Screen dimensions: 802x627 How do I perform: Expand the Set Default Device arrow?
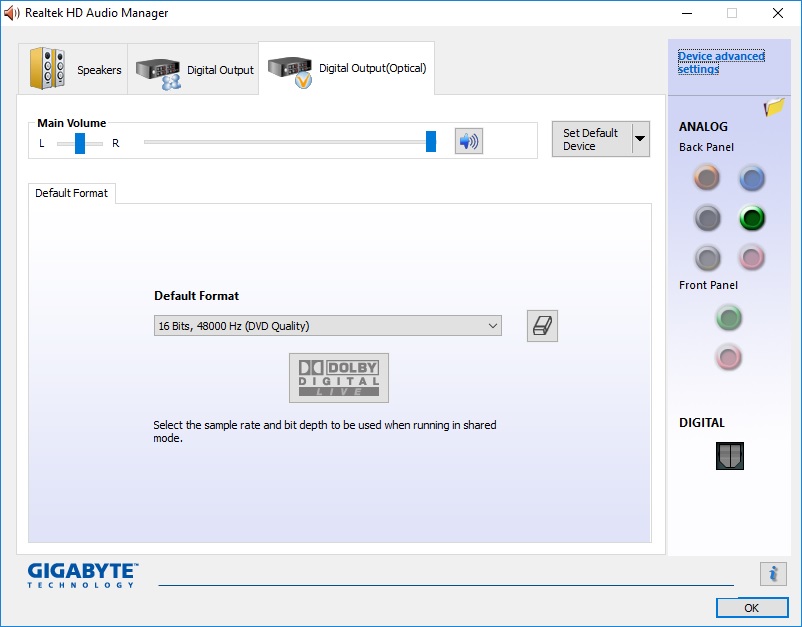[x=641, y=140]
